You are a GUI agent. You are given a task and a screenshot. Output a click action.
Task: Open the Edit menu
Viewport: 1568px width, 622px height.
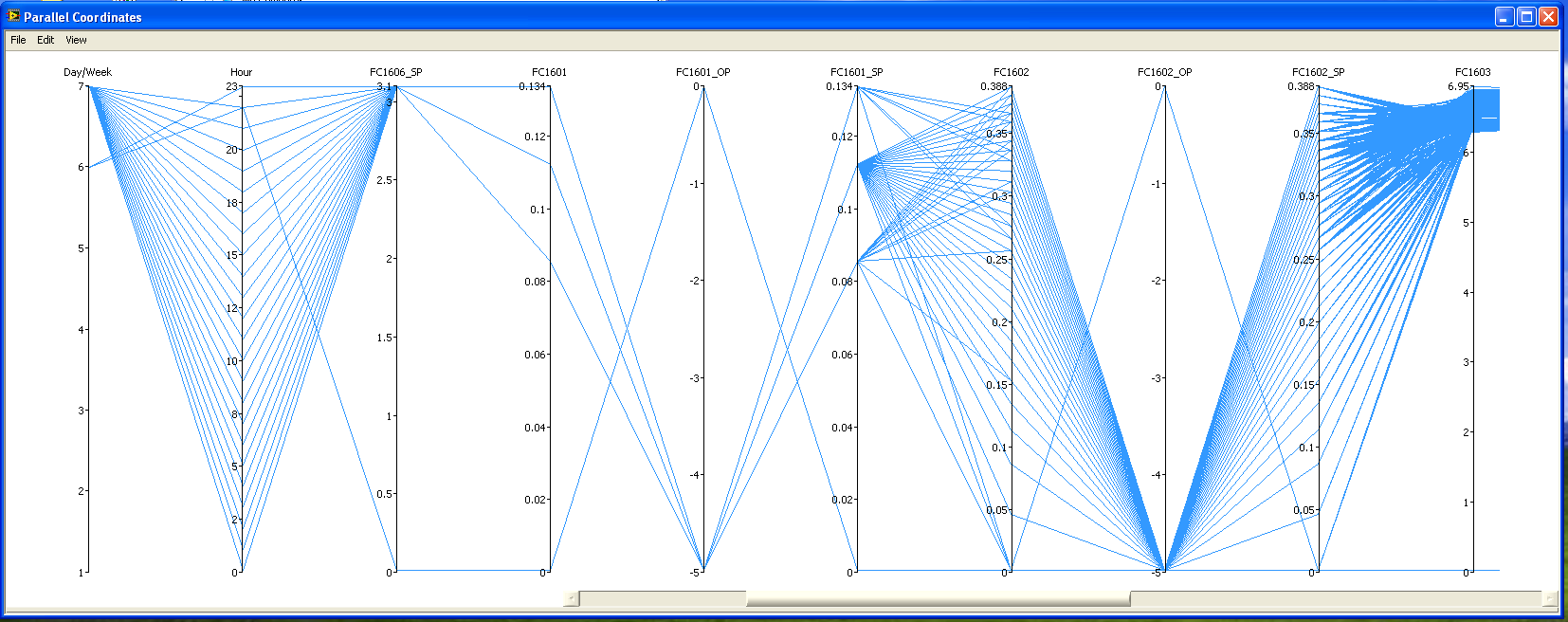[x=46, y=40]
